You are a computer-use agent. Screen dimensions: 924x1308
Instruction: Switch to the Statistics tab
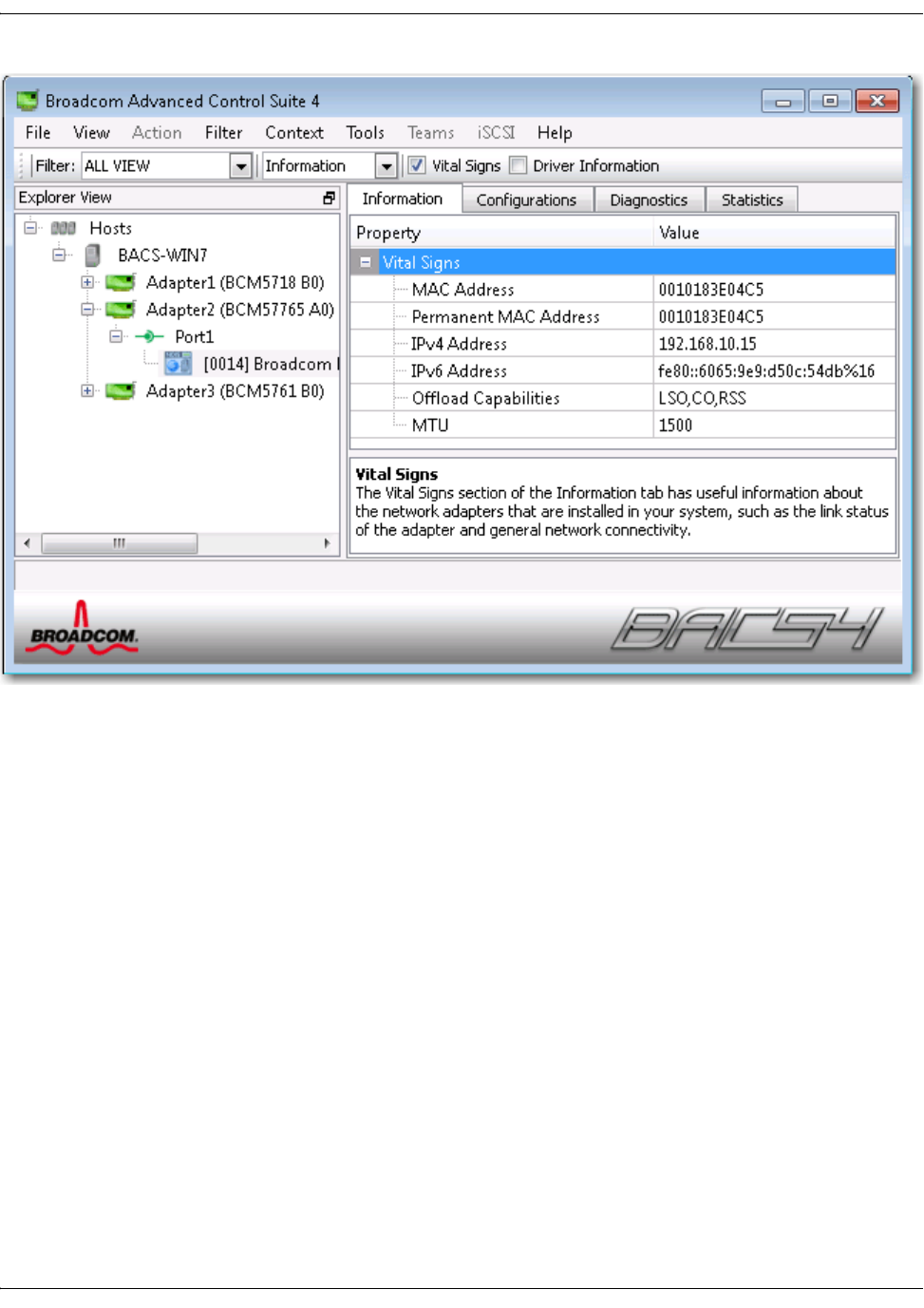coord(752,200)
